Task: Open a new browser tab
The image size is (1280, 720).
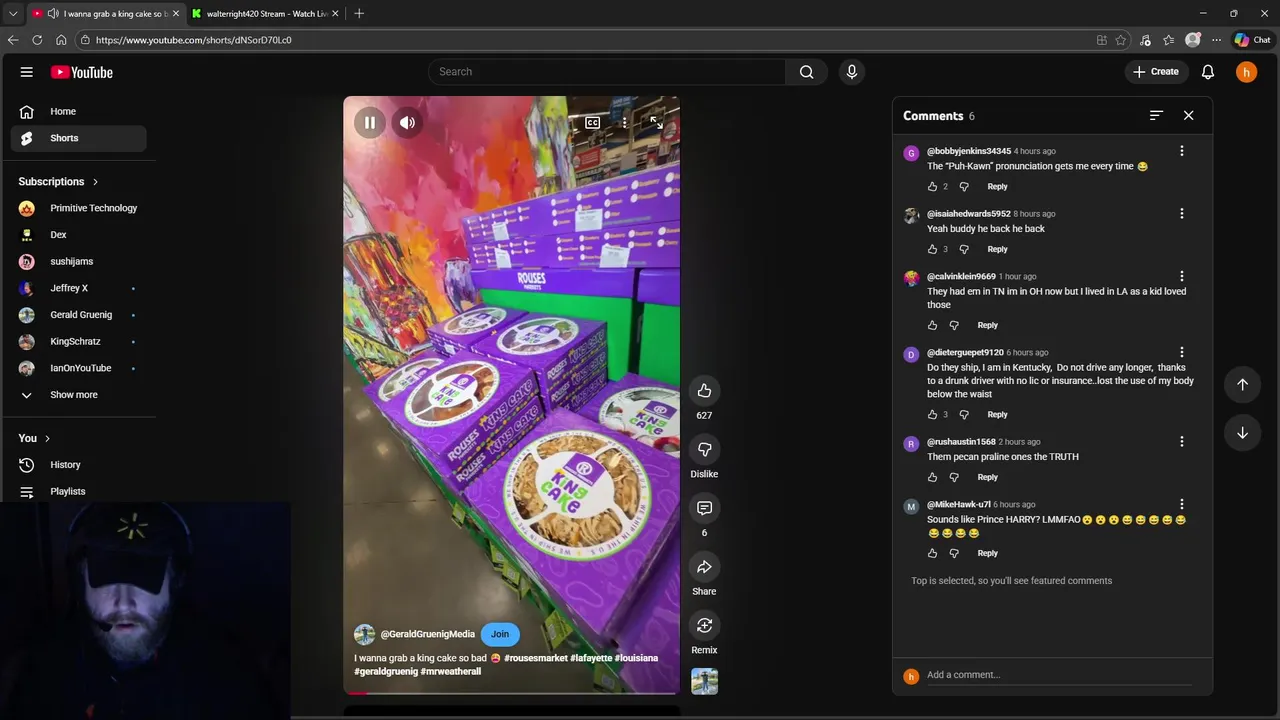Action: point(359,13)
